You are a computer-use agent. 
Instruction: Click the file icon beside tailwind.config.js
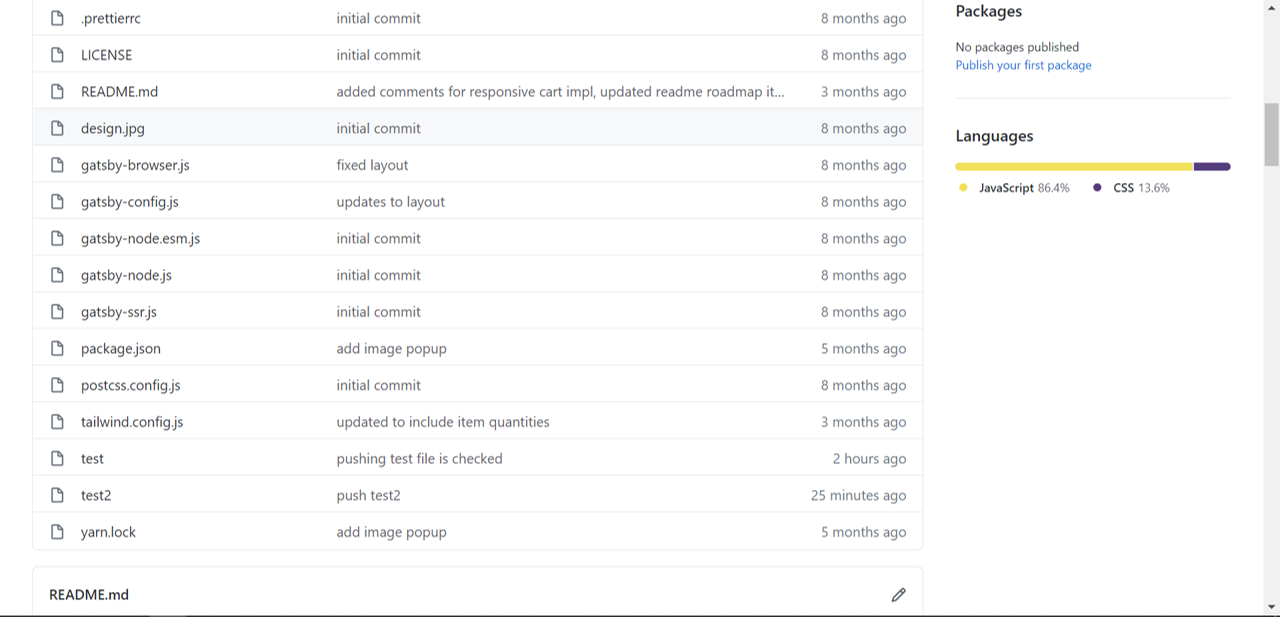pyautogui.click(x=58, y=422)
